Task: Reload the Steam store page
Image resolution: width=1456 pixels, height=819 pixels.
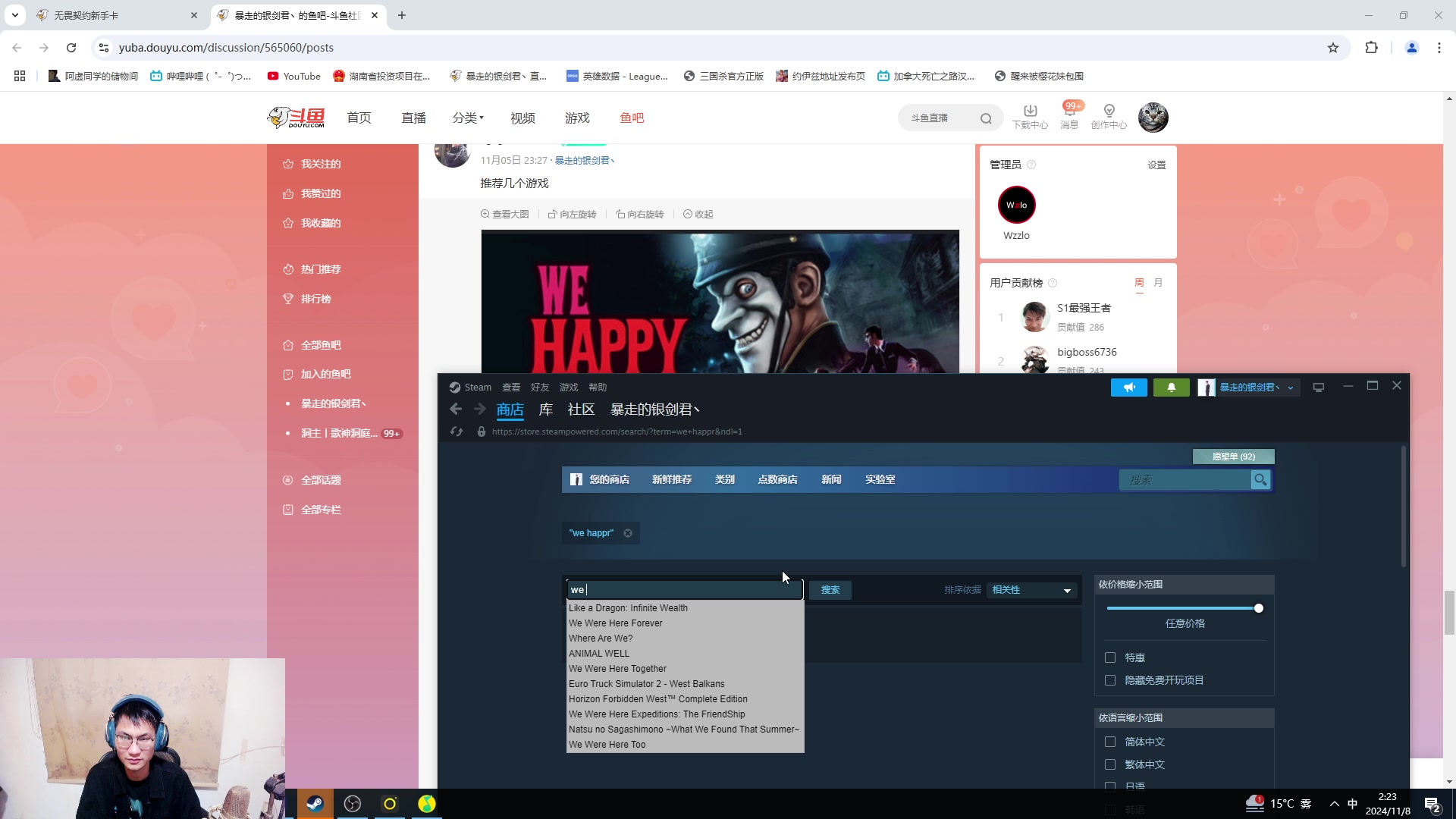Action: (x=457, y=431)
